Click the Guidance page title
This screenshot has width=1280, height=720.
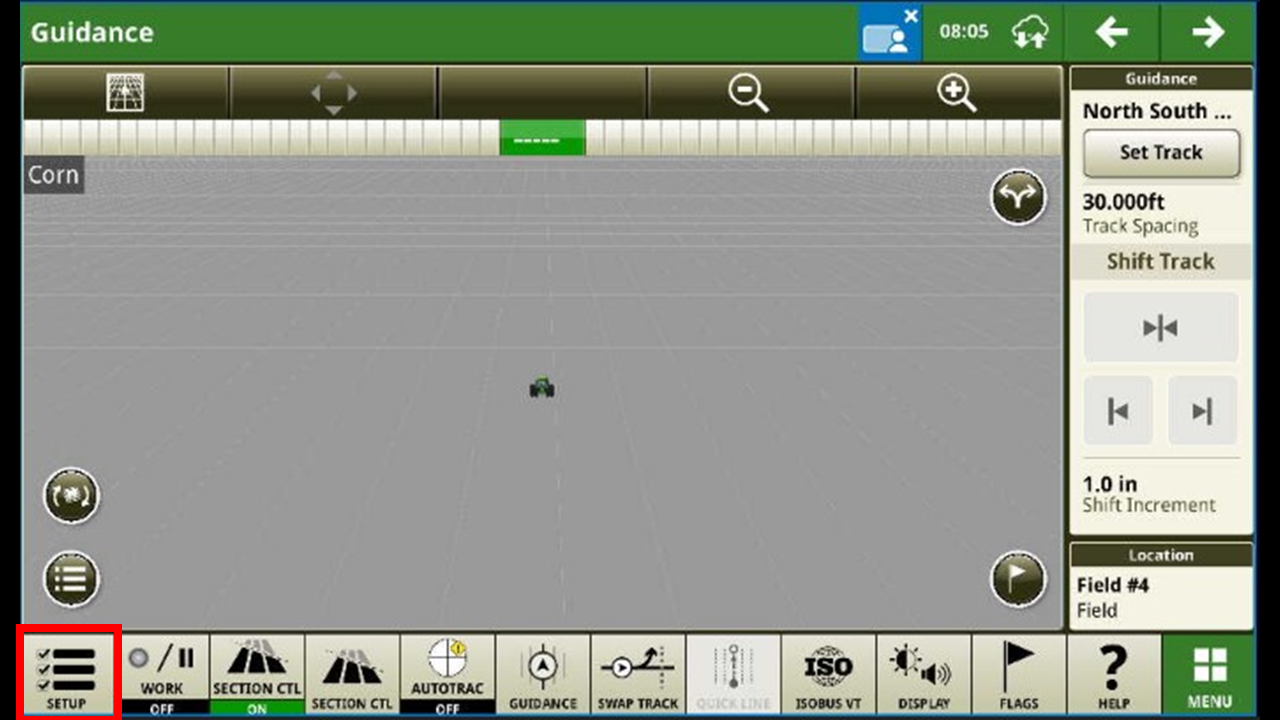tap(92, 32)
